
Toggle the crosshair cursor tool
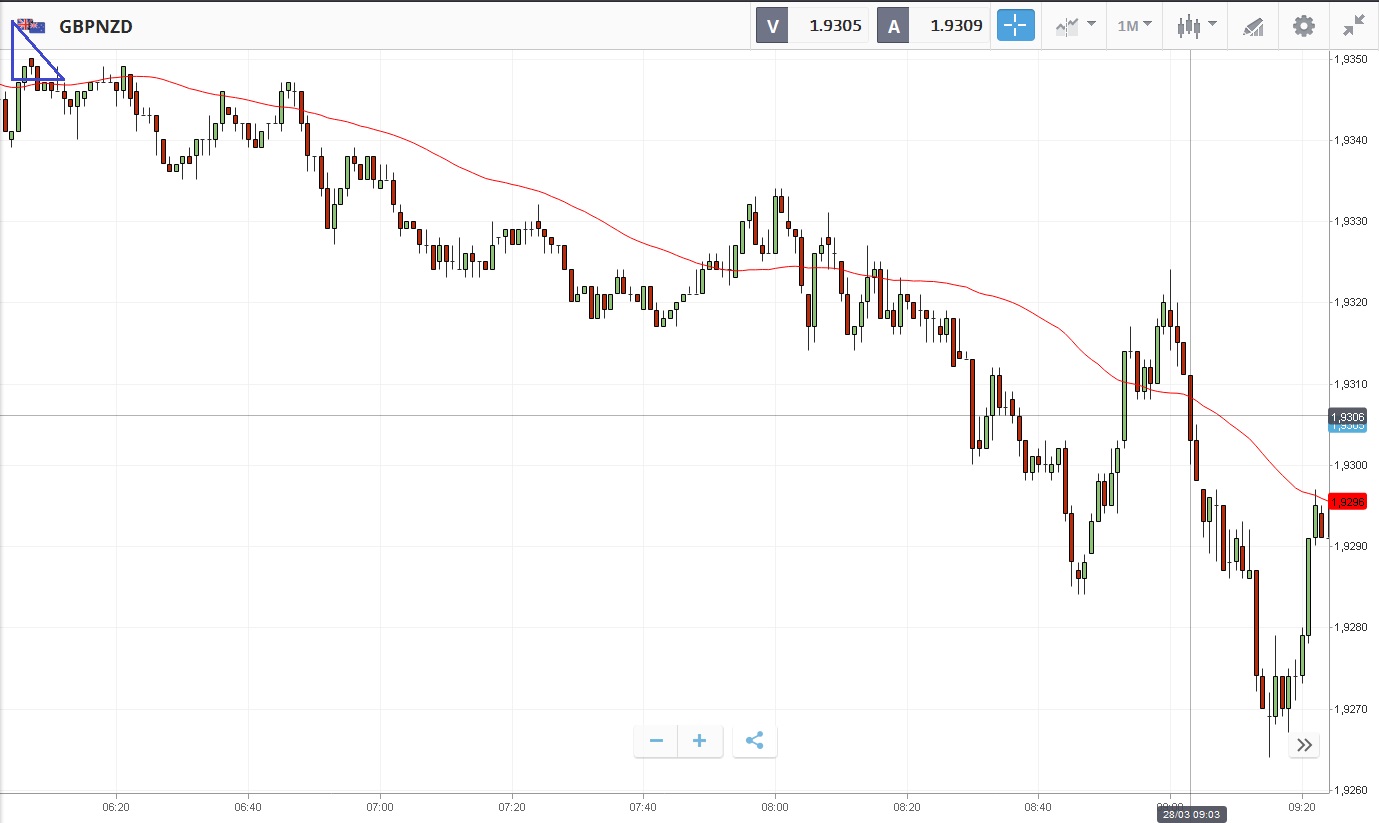(1015, 26)
